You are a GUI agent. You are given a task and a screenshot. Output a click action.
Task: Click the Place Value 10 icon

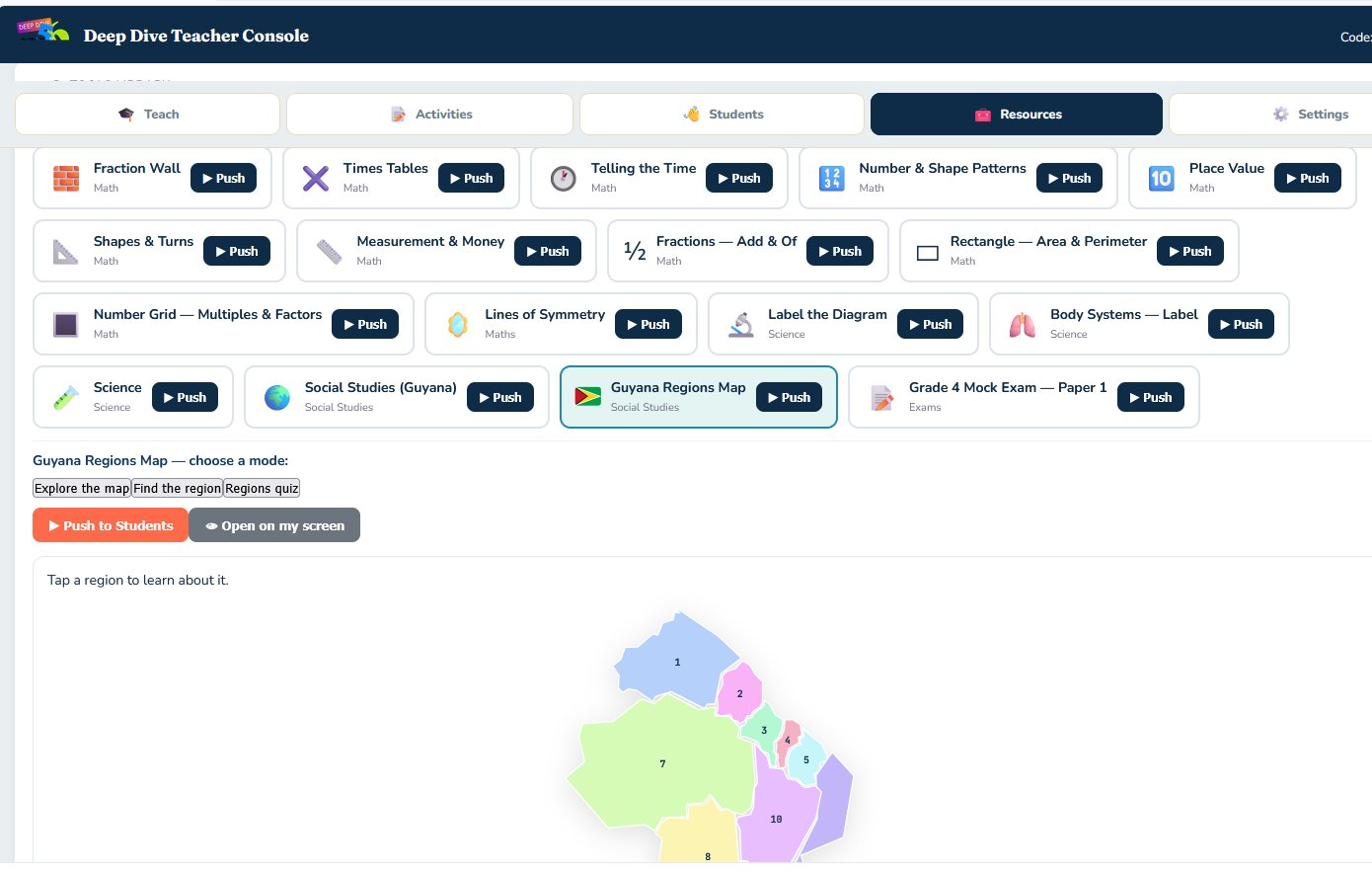(1161, 179)
